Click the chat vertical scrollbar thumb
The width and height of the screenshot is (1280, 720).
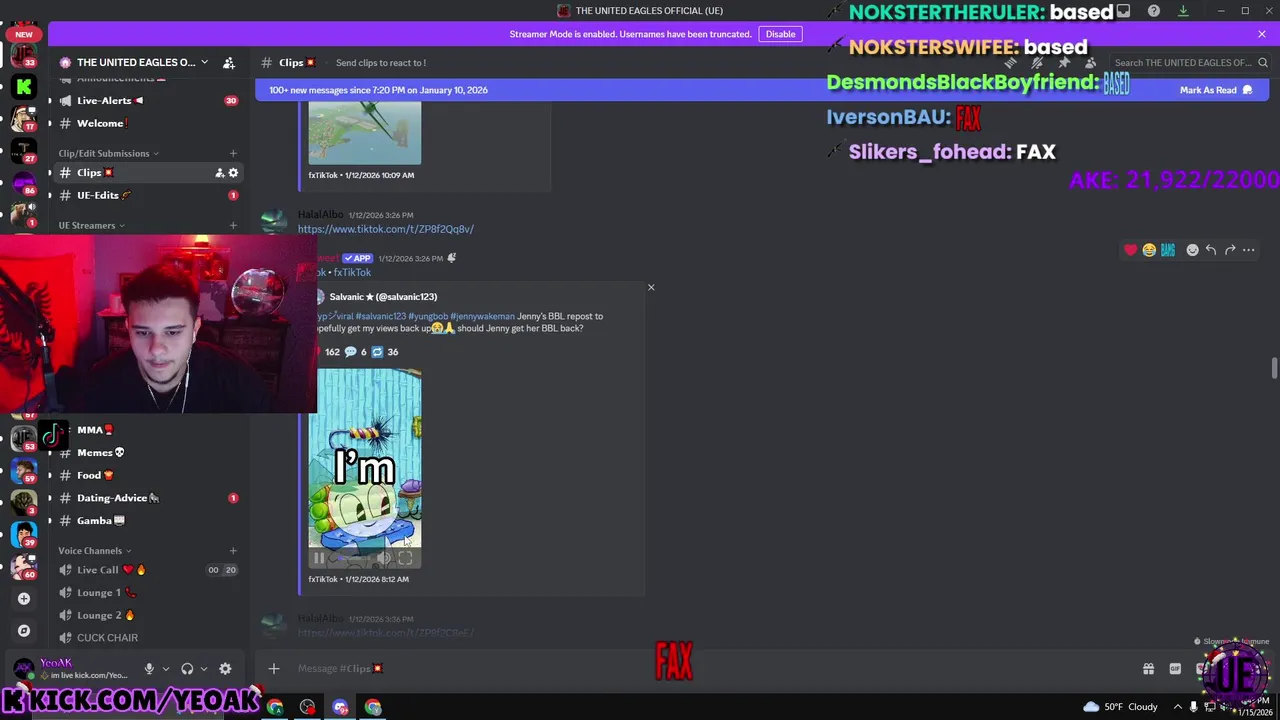pyautogui.click(x=1274, y=368)
